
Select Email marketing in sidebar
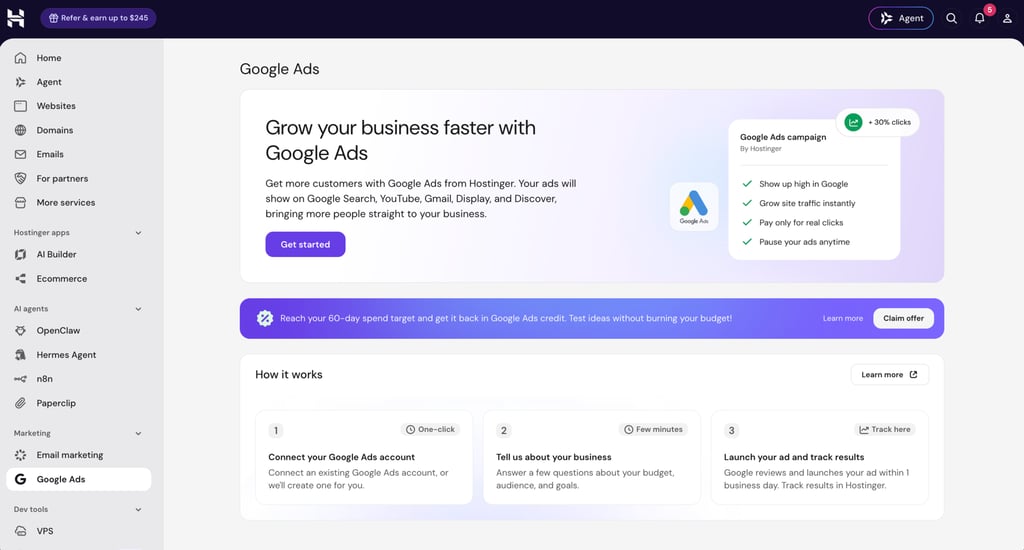(x=78, y=455)
